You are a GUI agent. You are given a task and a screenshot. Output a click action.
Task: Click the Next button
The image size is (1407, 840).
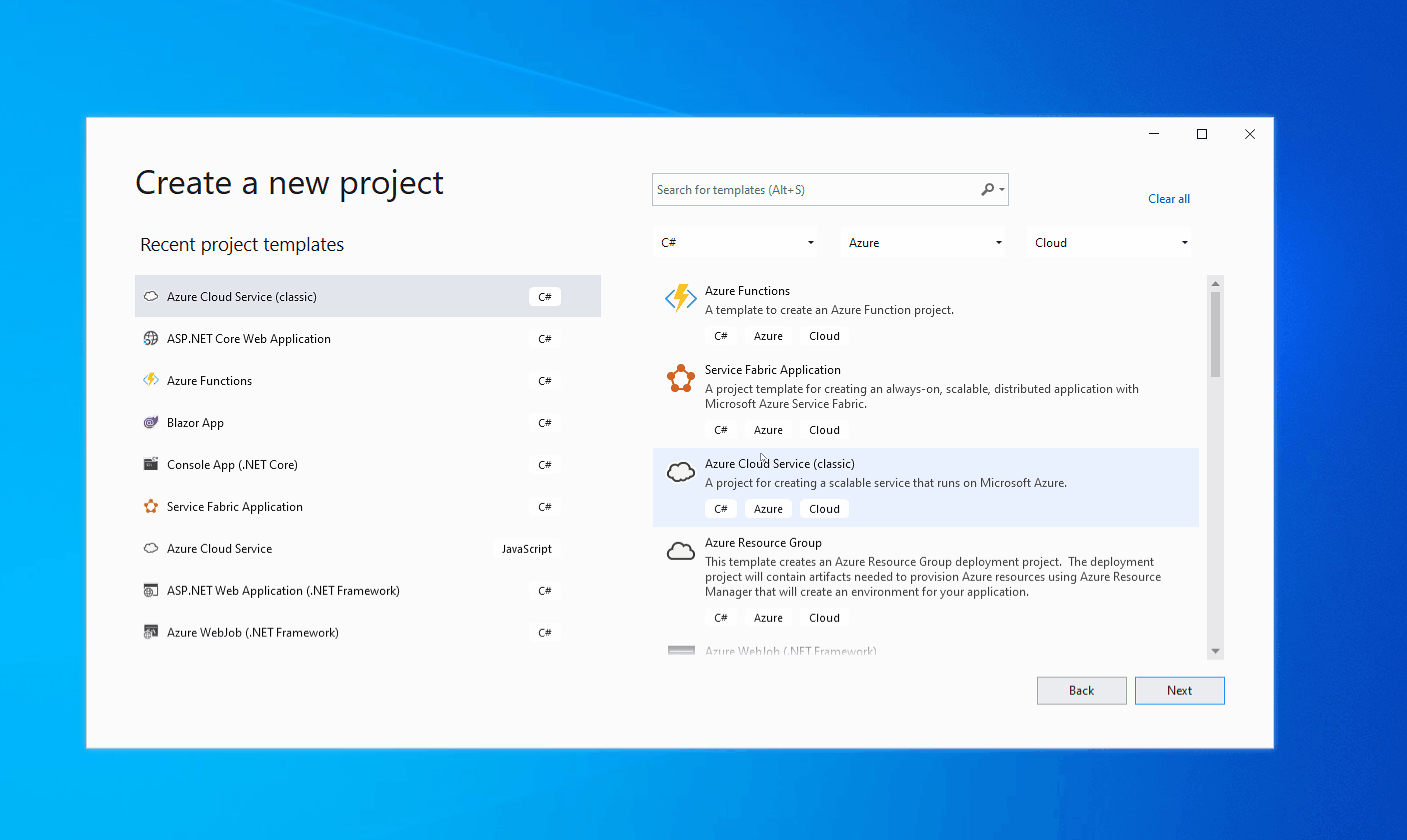pyautogui.click(x=1179, y=691)
